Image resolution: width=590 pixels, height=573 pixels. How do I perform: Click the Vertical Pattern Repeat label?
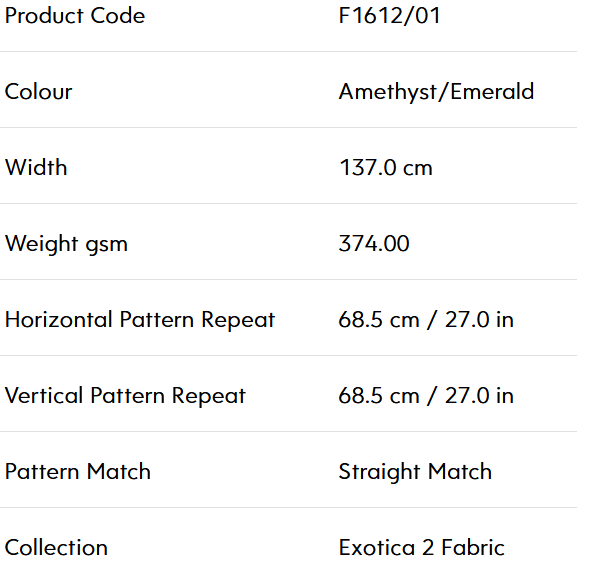click(125, 397)
